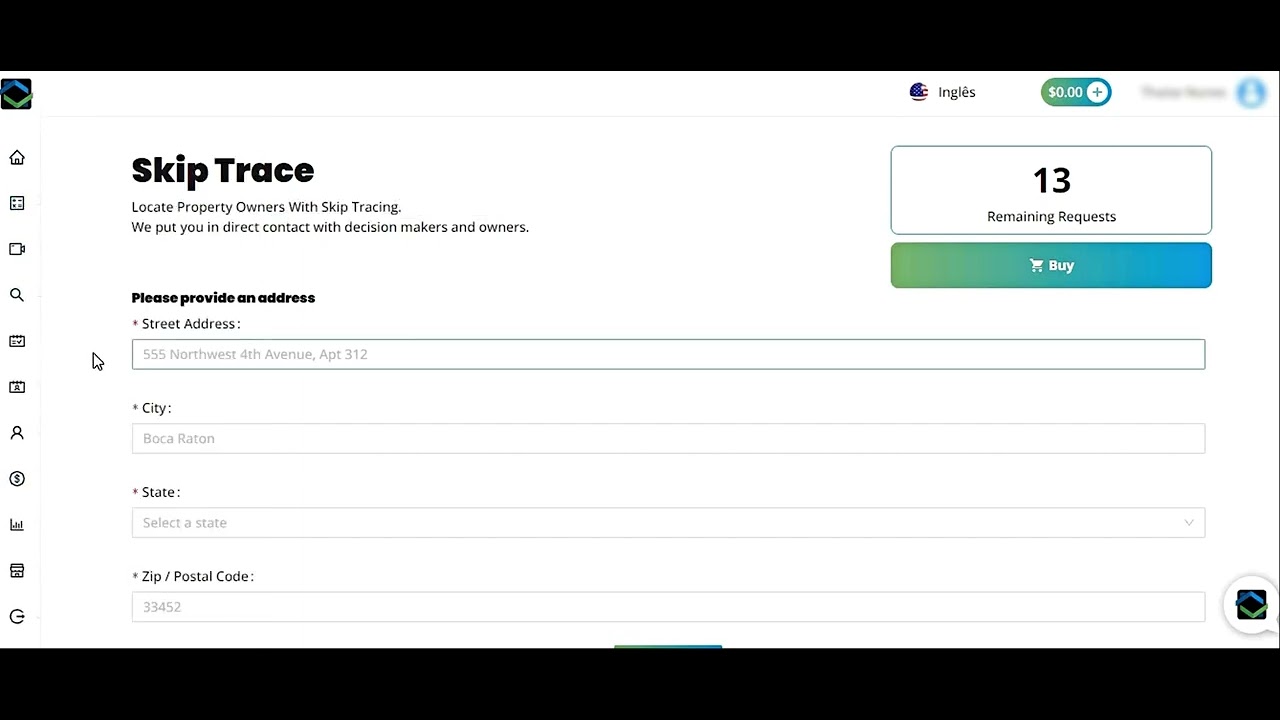Open the user avatar at top right
Viewport: 1280px width, 720px height.
[x=1251, y=92]
